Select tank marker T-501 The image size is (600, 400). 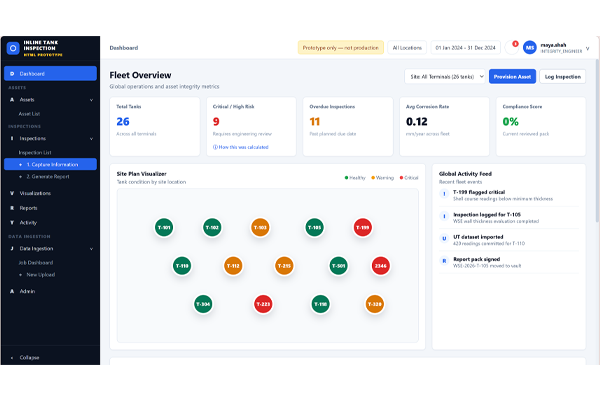point(338,266)
